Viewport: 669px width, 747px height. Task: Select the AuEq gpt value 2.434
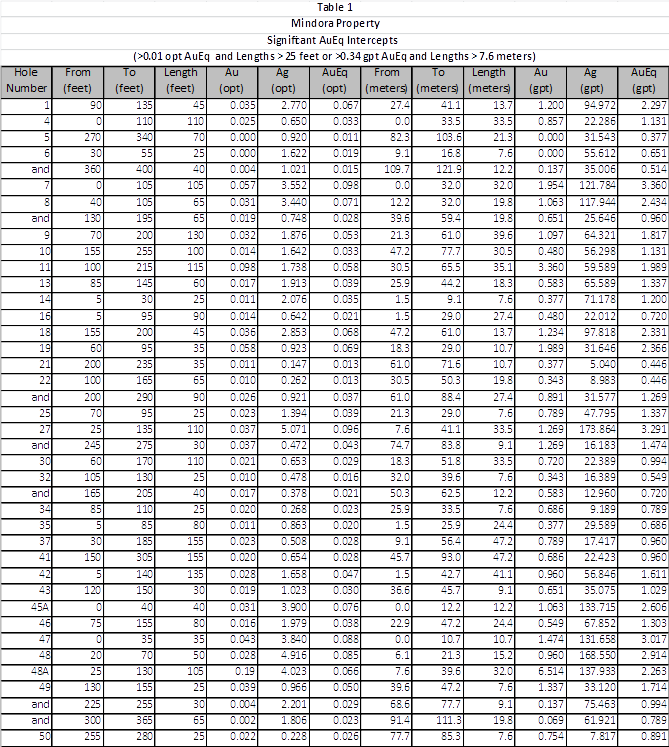(653, 202)
